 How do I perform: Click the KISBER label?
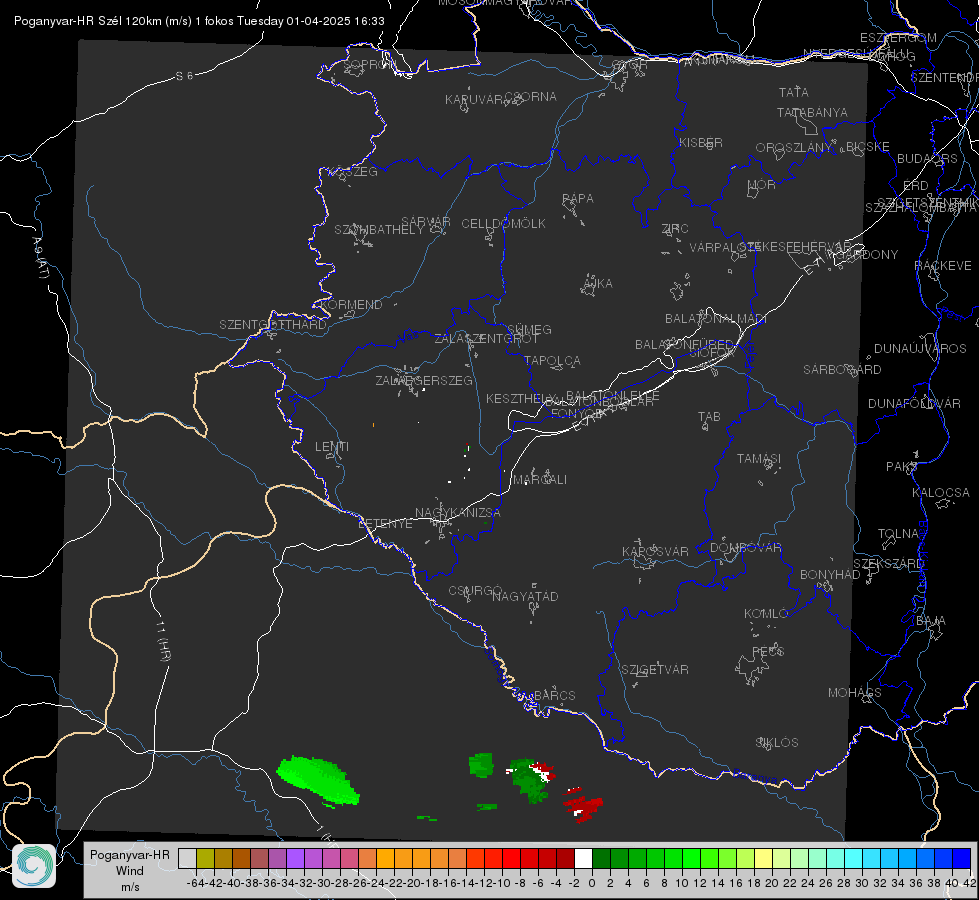click(x=701, y=142)
